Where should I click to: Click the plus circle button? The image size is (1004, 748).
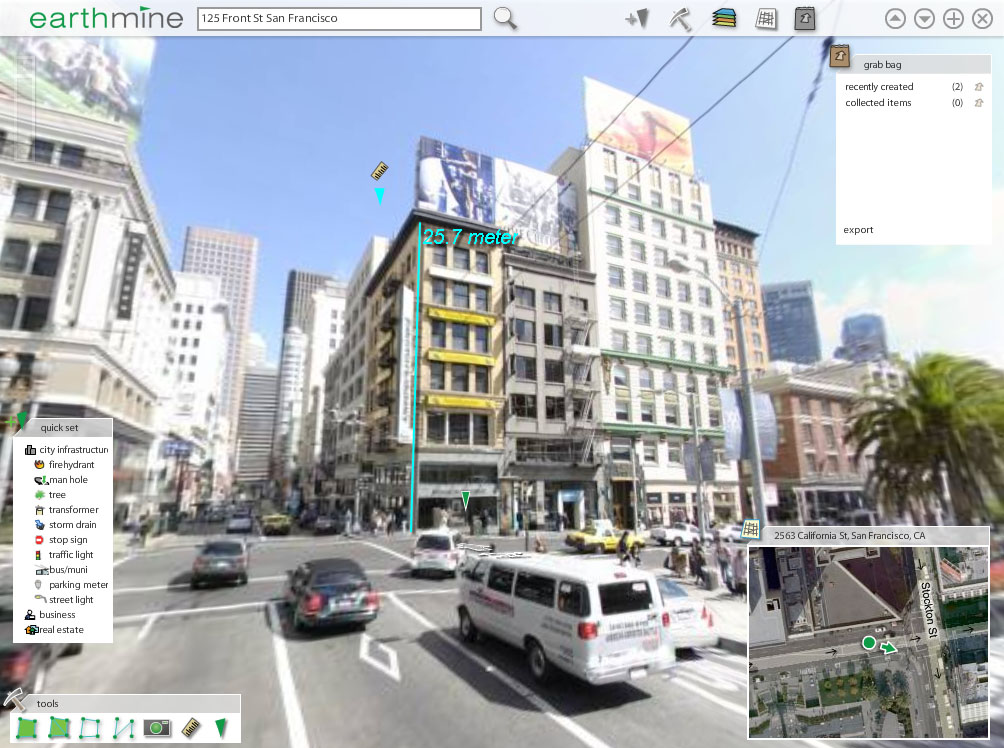pyautogui.click(x=953, y=19)
